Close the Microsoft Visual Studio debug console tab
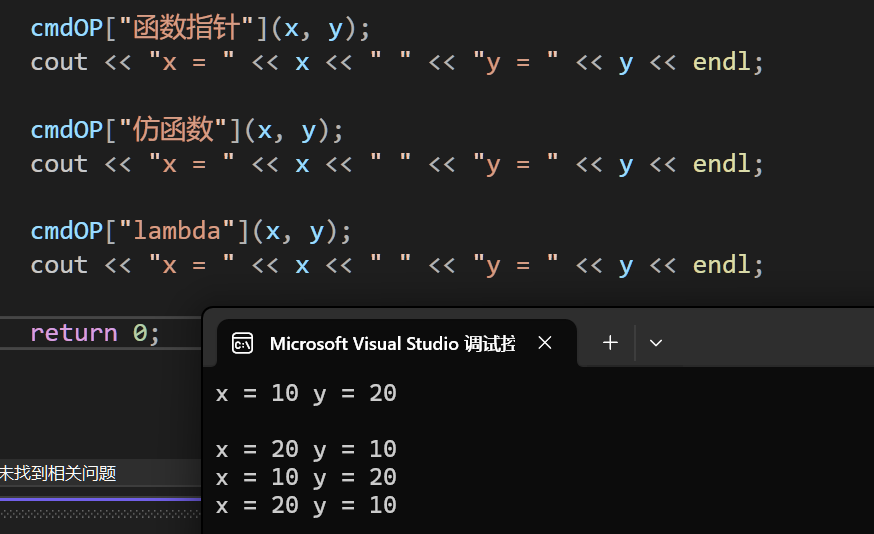Image resolution: width=874 pixels, height=534 pixels. (545, 343)
